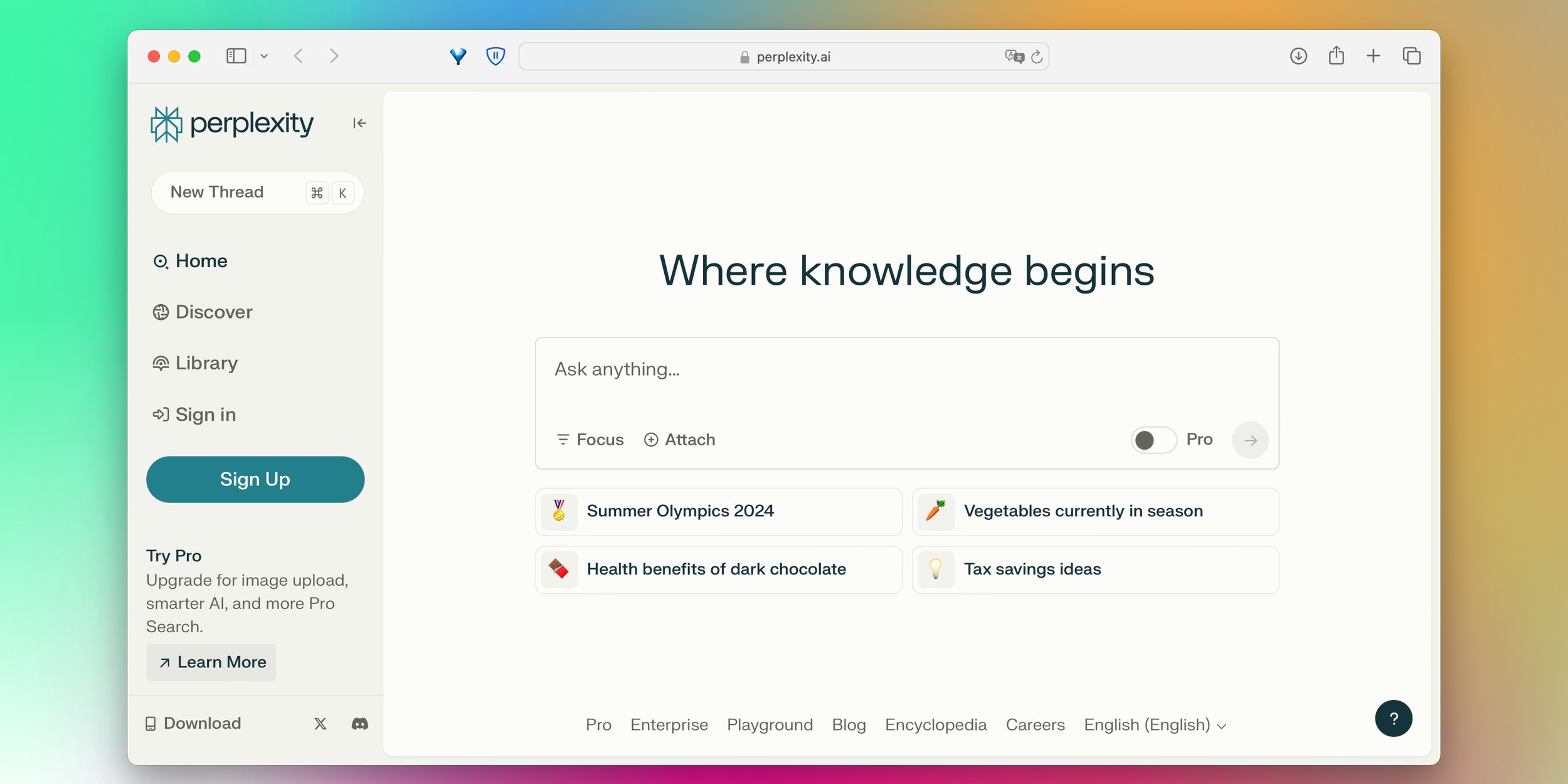Open the sidebar options dropdown chevron
Screen dimensions: 1568x784
point(264,56)
